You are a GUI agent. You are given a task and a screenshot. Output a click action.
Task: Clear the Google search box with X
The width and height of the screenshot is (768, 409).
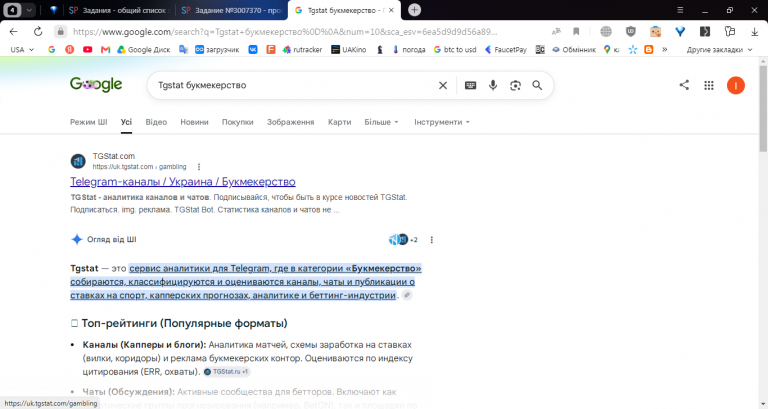[x=443, y=85]
